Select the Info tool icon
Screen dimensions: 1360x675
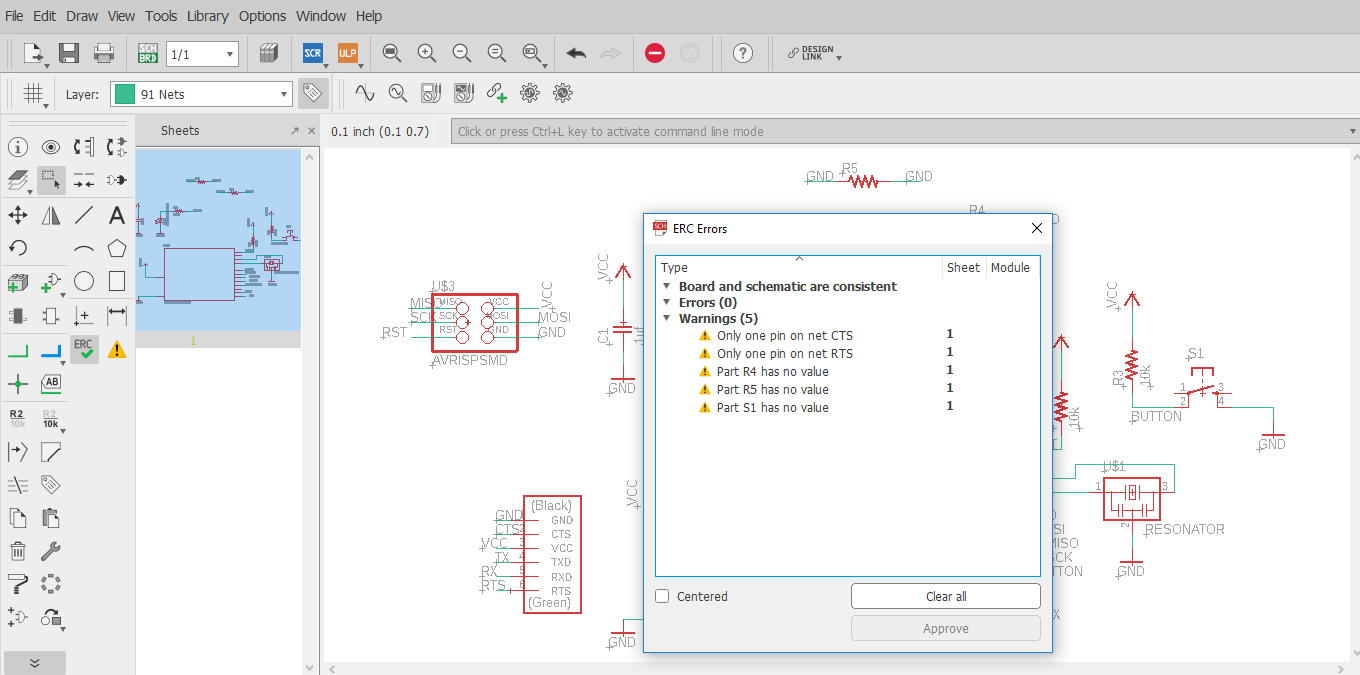(x=18, y=148)
